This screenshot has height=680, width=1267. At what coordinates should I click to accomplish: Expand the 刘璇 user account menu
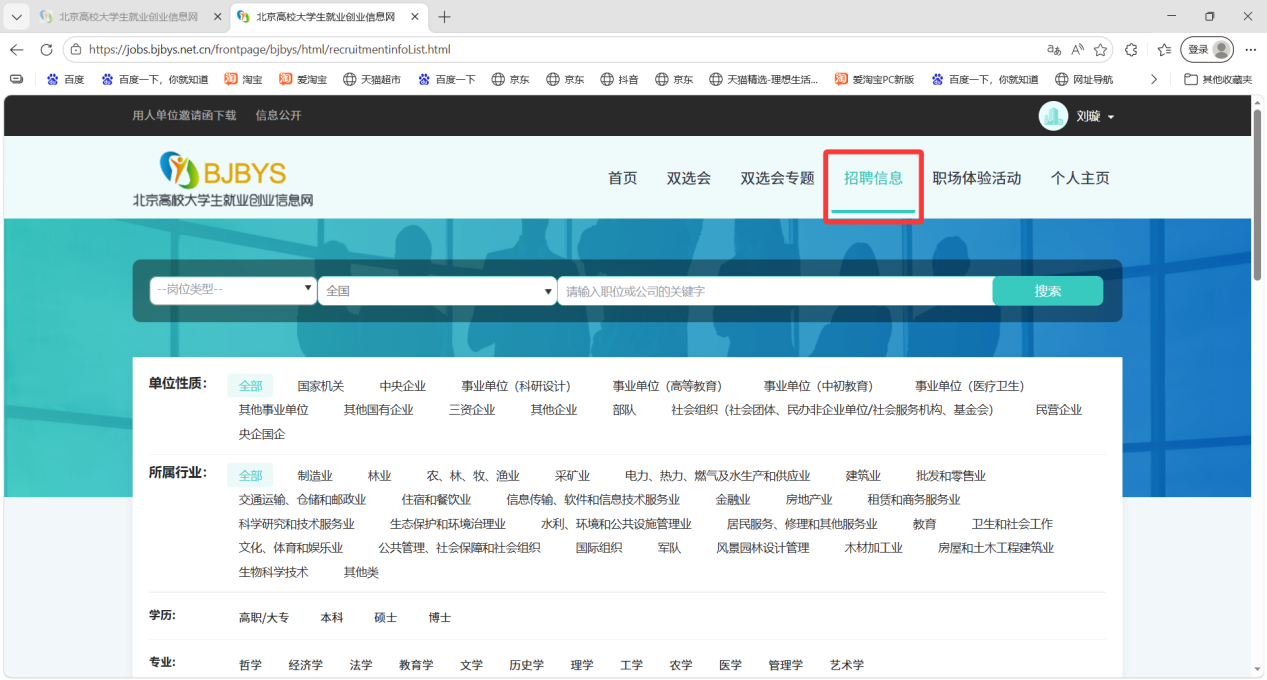[x=1095, y=116]
